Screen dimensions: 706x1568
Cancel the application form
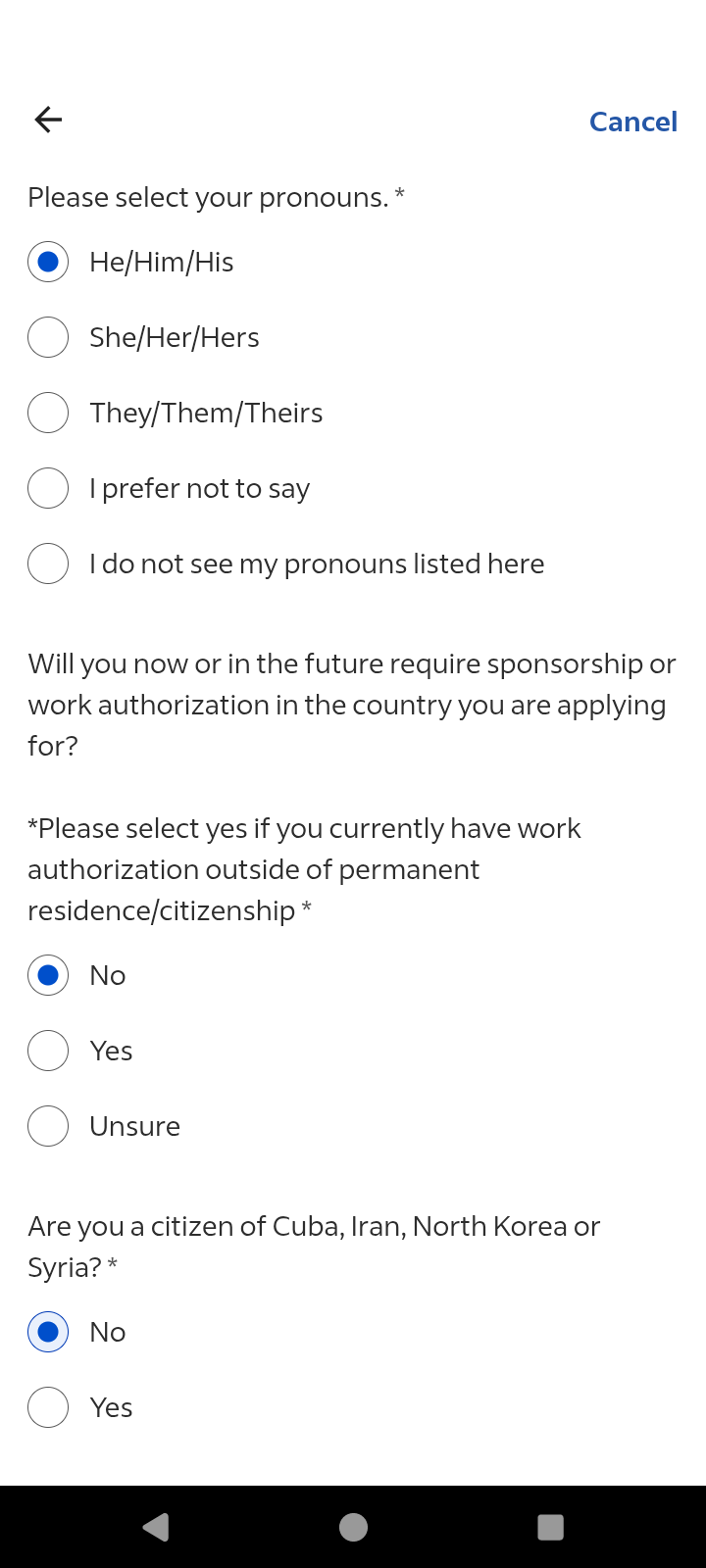[x=633, y=122]
